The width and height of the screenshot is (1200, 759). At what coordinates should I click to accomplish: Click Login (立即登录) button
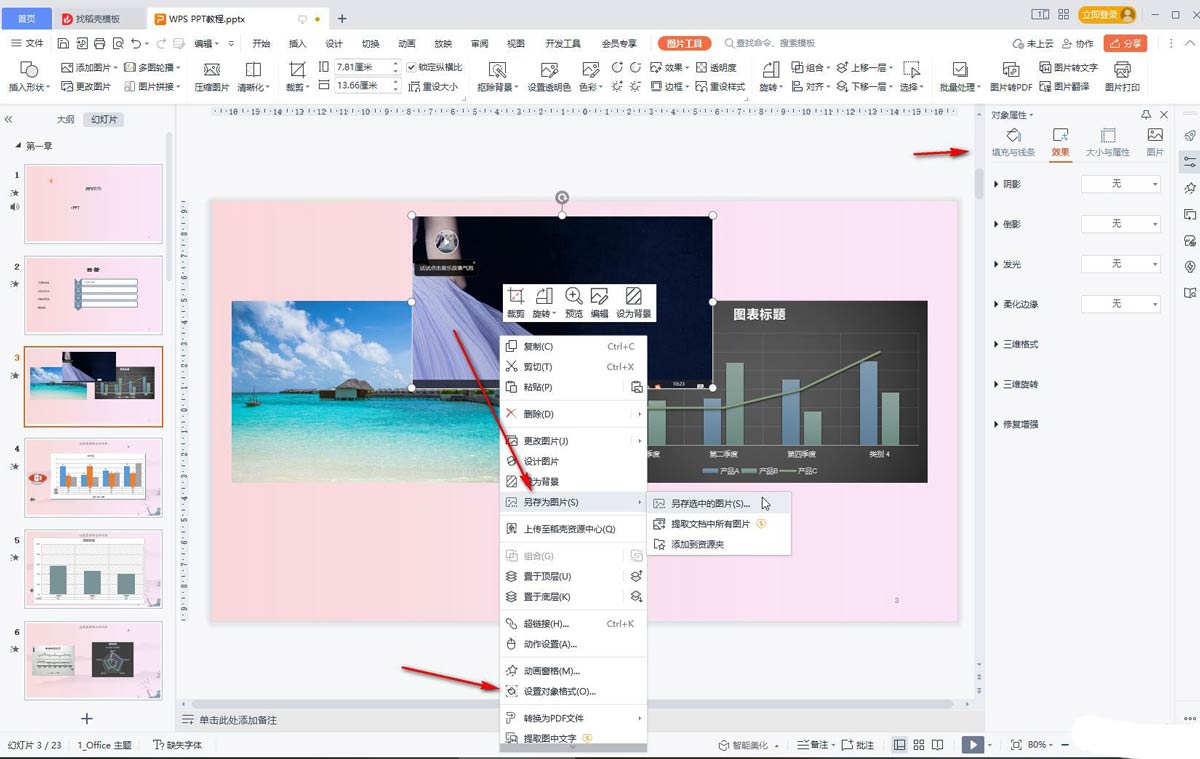1107,15
